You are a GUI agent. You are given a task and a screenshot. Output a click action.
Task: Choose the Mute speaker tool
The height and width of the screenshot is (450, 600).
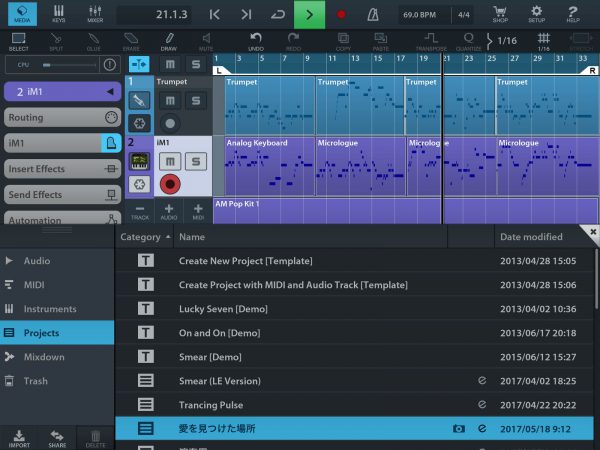206,42
